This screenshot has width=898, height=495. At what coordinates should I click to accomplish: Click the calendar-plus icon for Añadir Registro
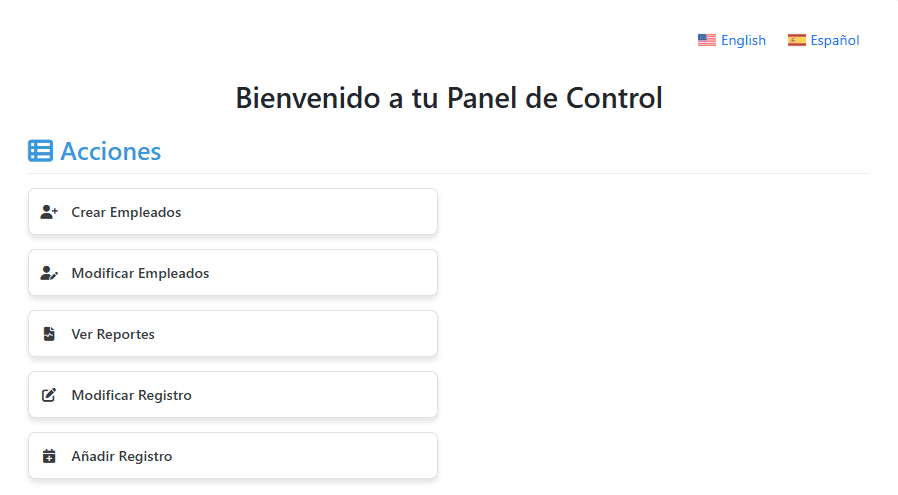pyautogui.click(x=49, y=456)
